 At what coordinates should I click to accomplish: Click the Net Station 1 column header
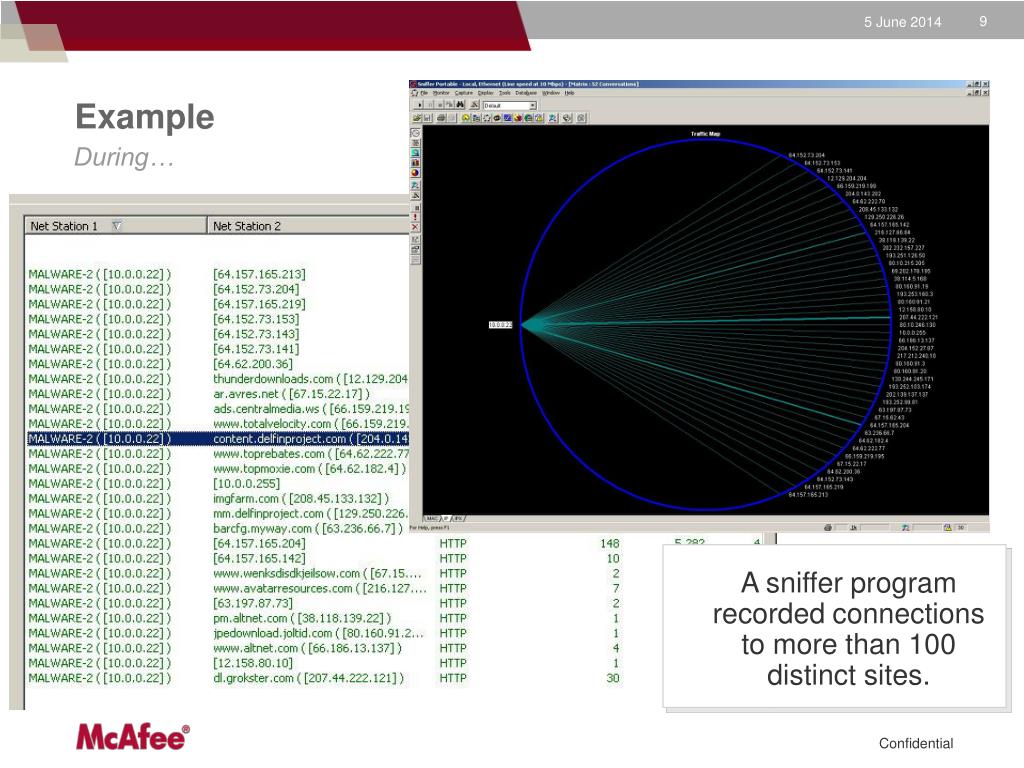115,226
